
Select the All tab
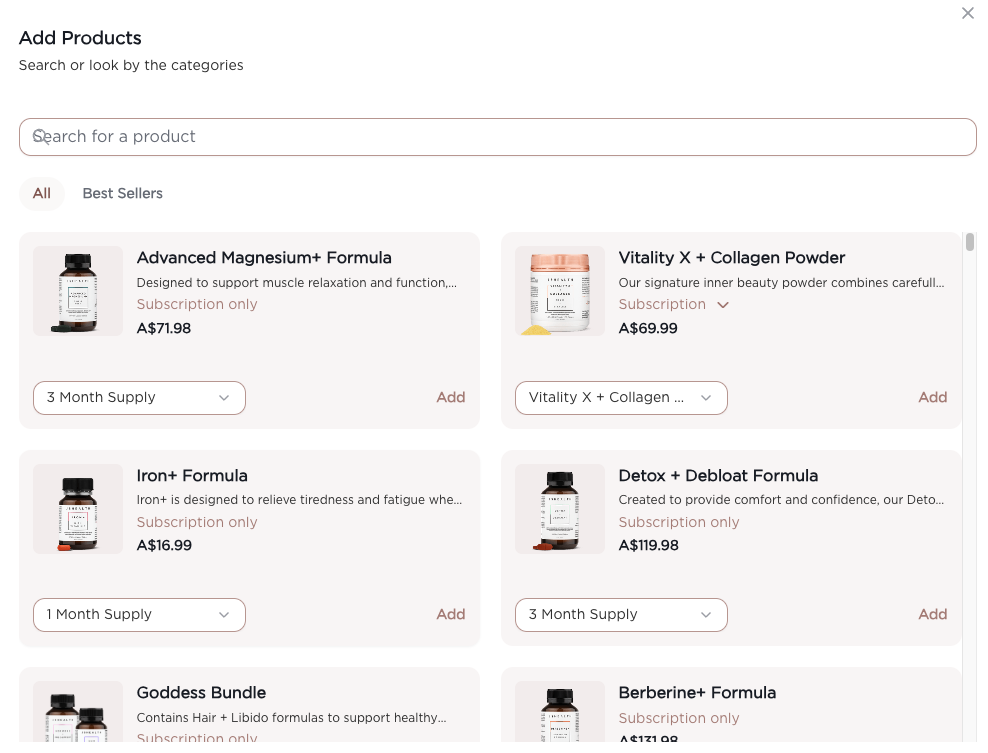coord(41,193)
